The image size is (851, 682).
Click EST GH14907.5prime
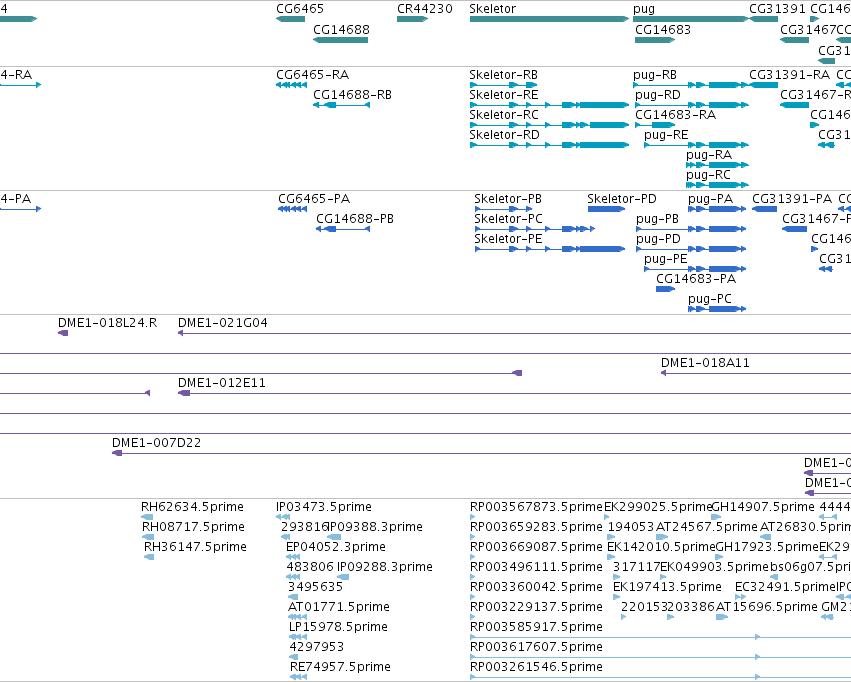(x=716, y=517)
